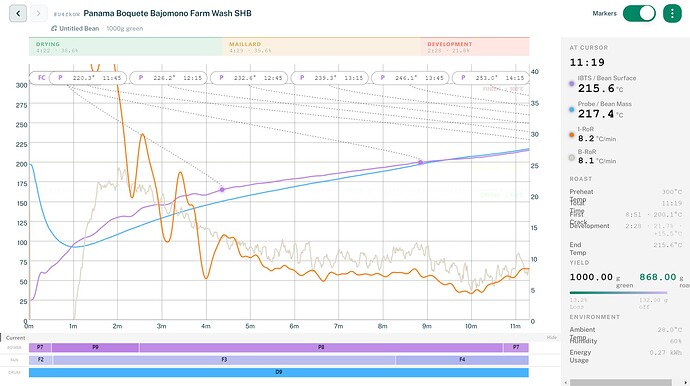
Task: Click the P 220.3° 11:45 prediction marker
Action: click(x=88, y=78)
